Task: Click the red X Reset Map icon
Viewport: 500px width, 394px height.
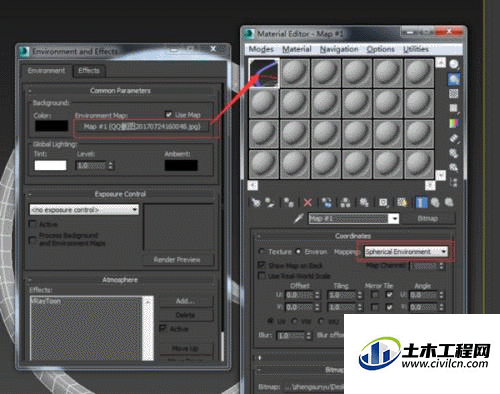Action: coord(308,202)
